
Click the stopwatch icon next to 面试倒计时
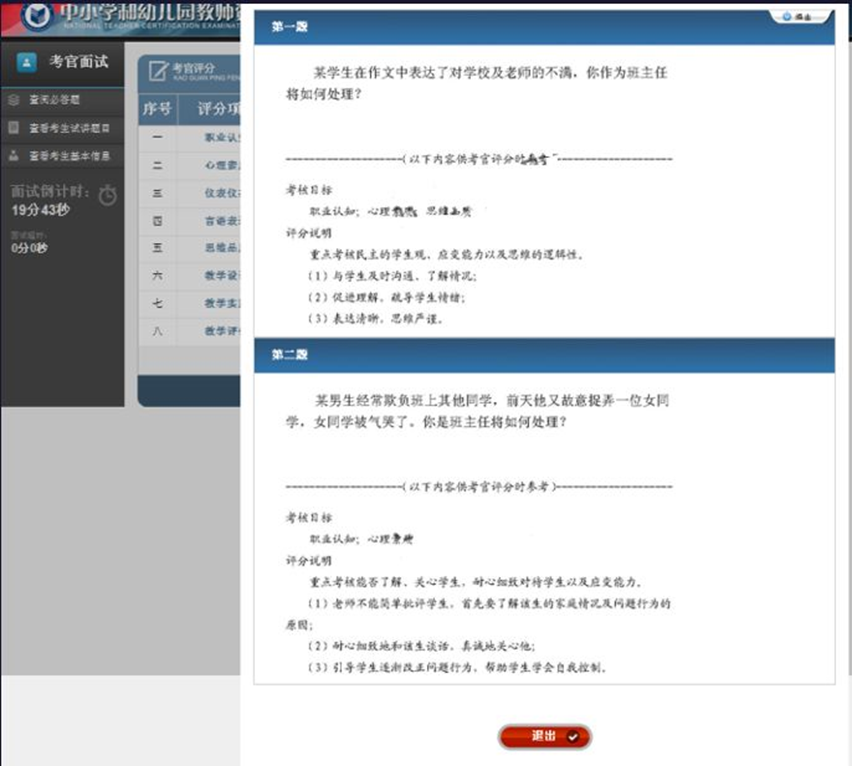(108, 196)
